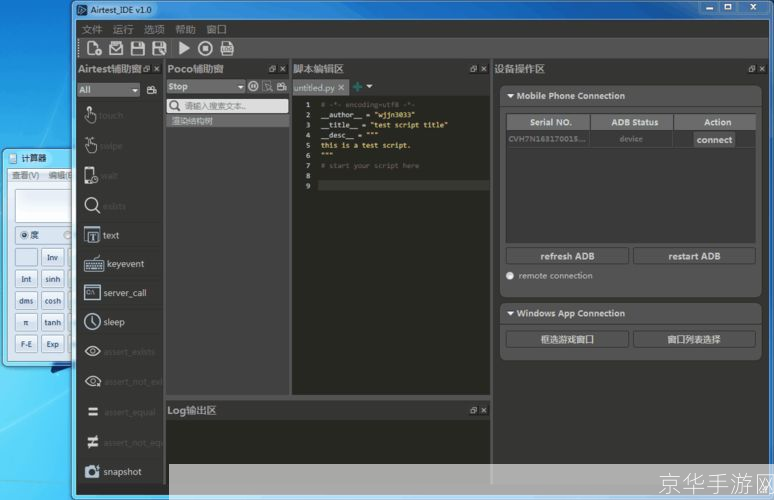Select the server_call command
The height and width of the screenshot is (500, 774).
pos(115,293)
